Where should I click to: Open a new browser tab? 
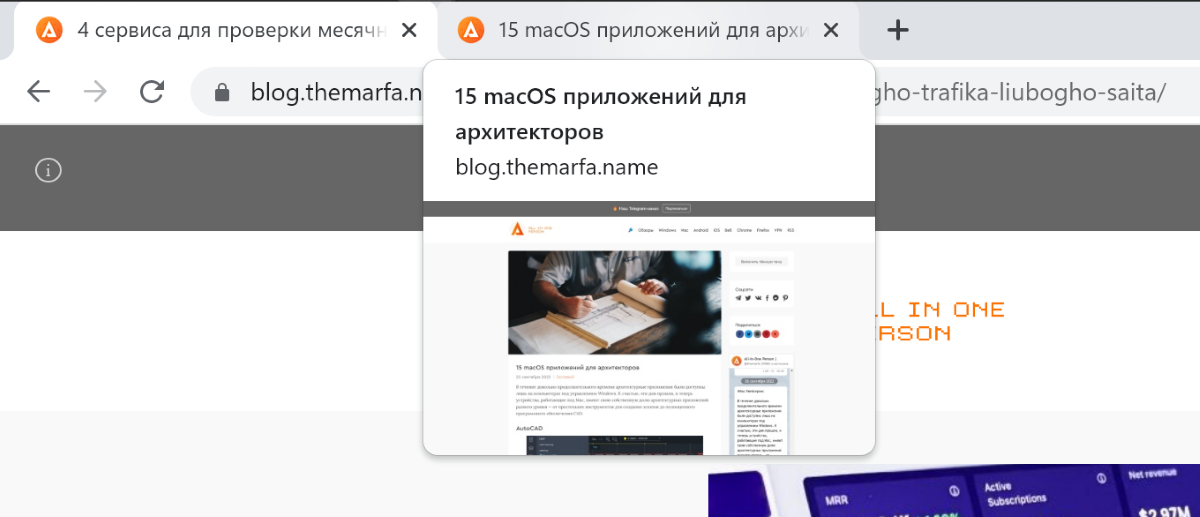[898, 31]
